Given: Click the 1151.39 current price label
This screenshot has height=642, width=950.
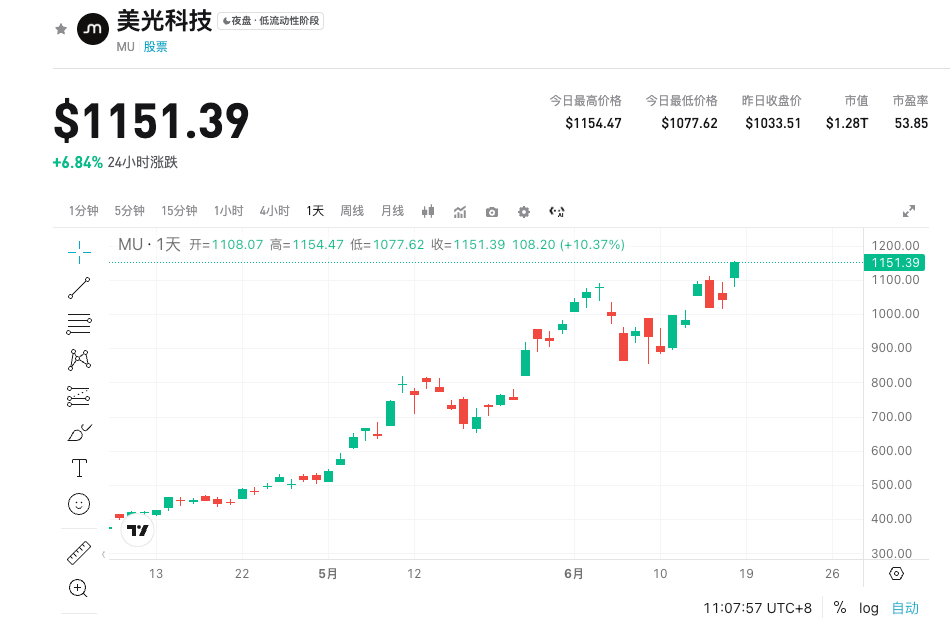Looking at the screenshot, I should [894, 262].
